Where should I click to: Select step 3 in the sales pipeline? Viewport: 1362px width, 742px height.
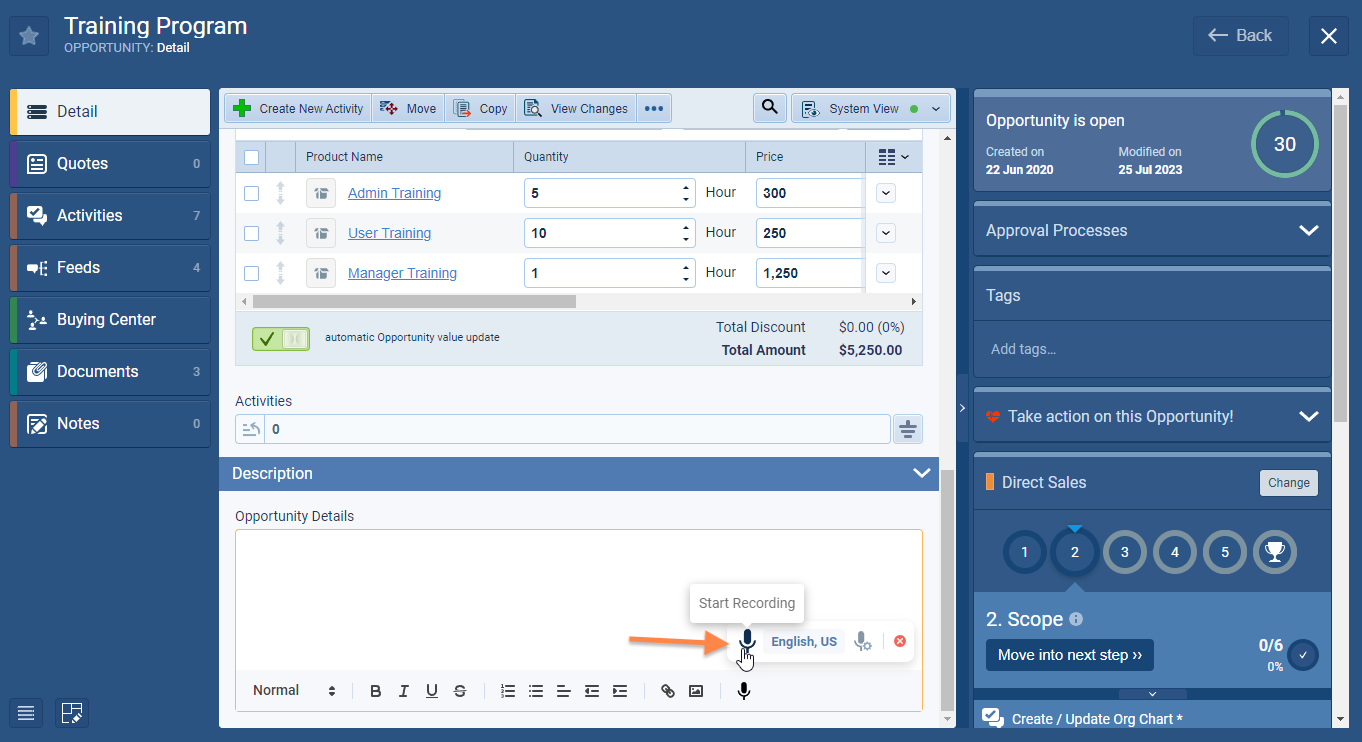click(x=1125, y=552)
